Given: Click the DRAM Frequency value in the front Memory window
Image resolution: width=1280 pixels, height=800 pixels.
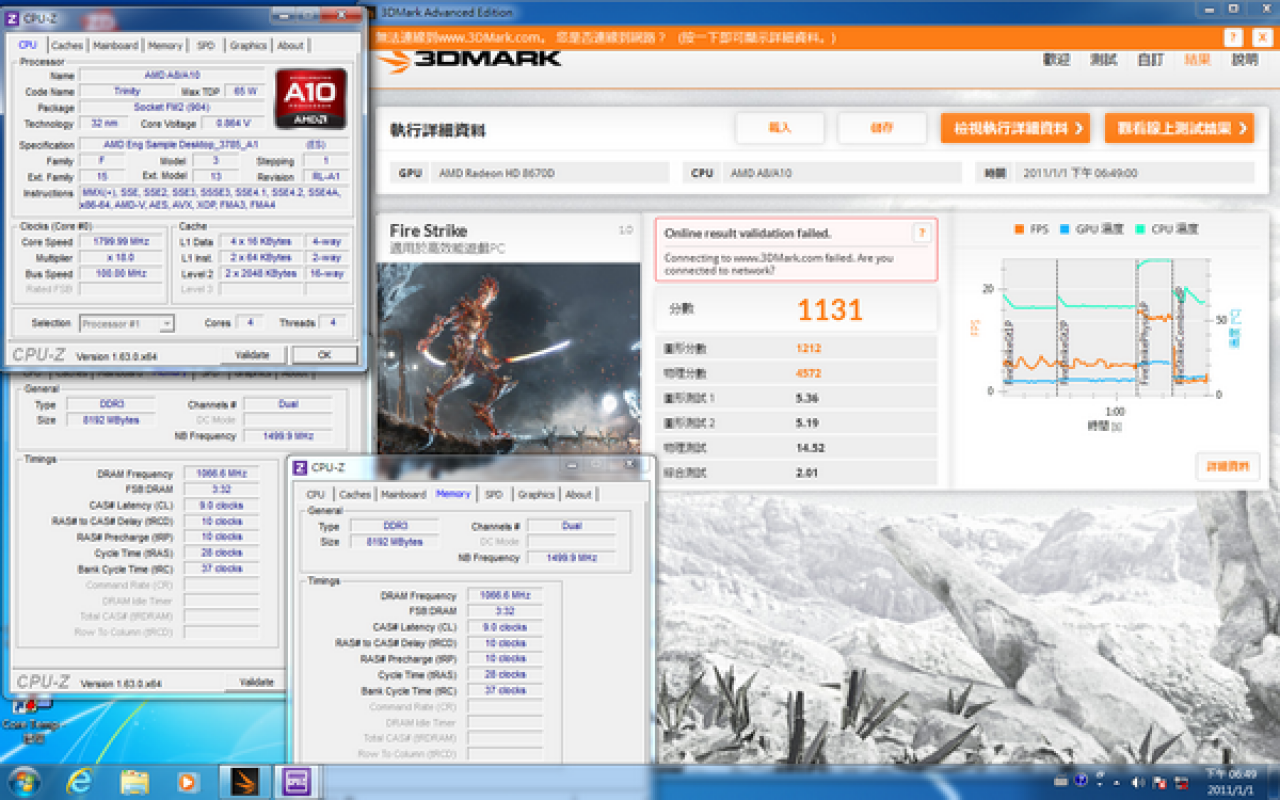Looking at the screenshot, I should tap(503, 596).
